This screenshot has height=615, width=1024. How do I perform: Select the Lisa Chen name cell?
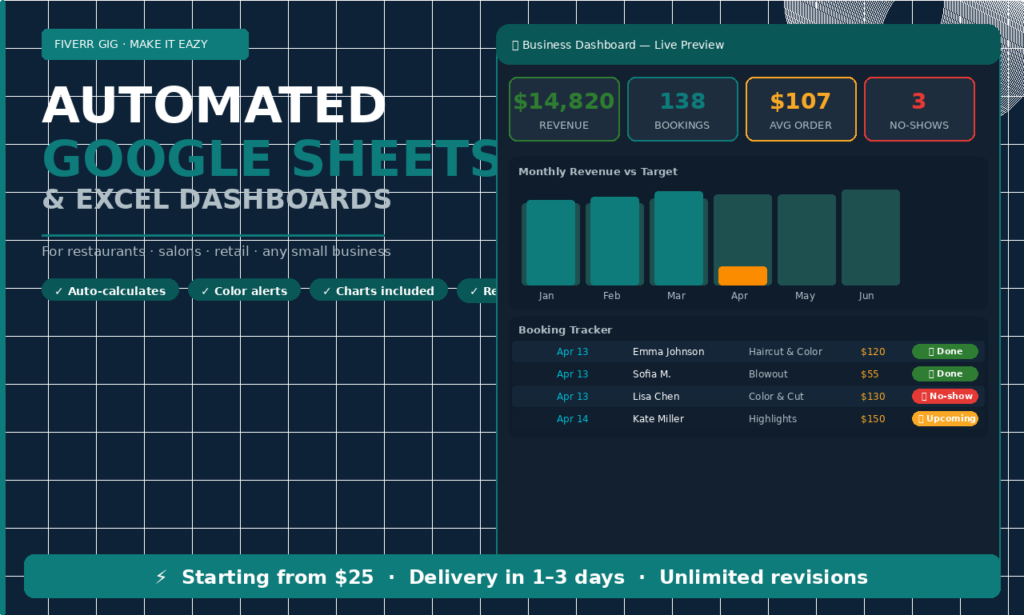pyautogui.click(x=656, y=396)
